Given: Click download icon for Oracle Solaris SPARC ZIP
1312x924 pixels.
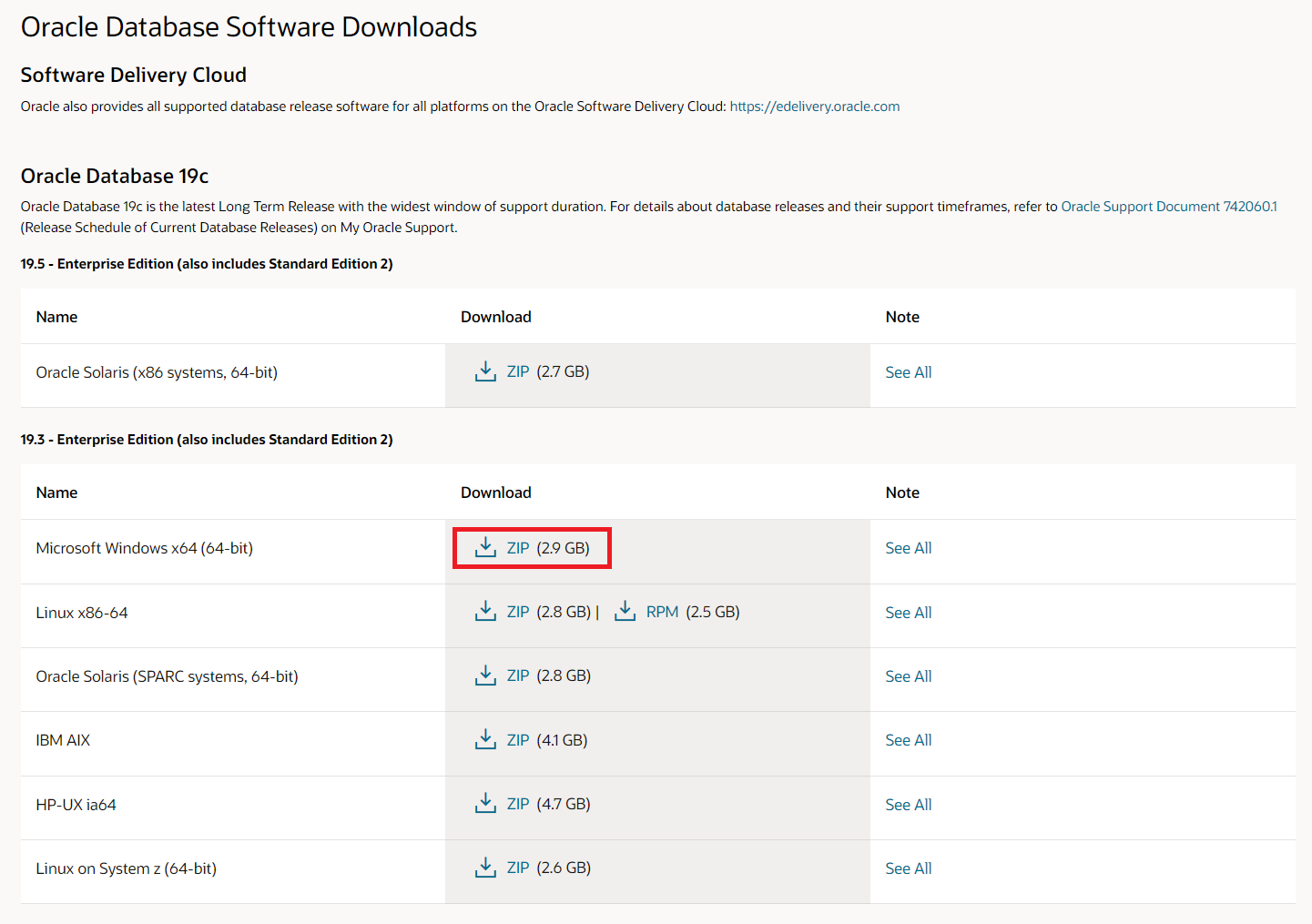Looking at the screenshot, I should (x=485, y=675).
